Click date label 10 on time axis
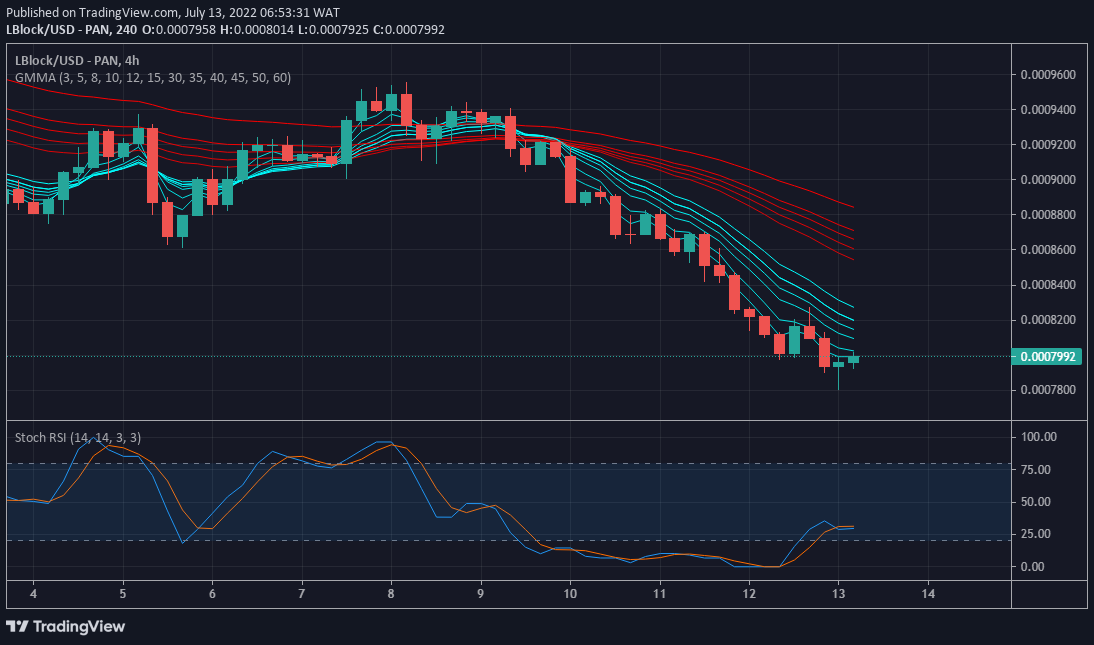The height and width of the screenshot is (645, 1094). click(x=570, y=593)
